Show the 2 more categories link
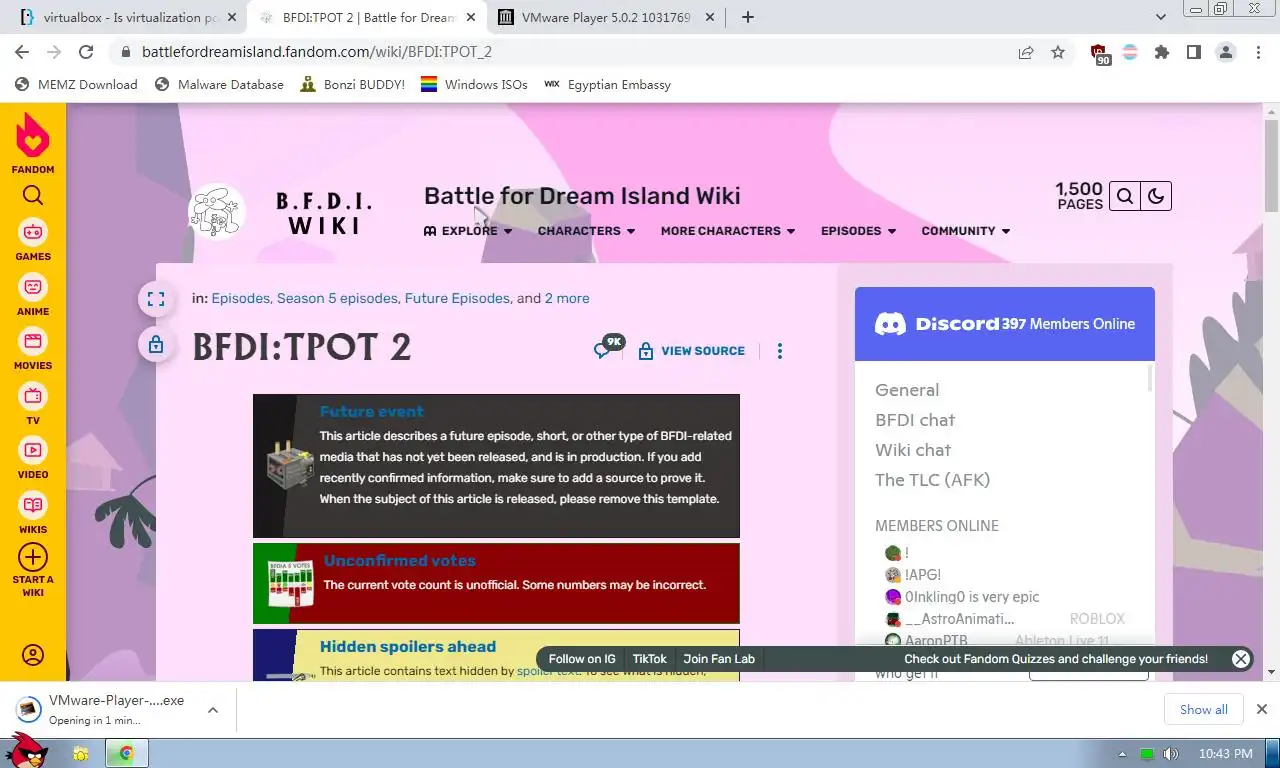 pyautogui.click(x=567, y=299)
